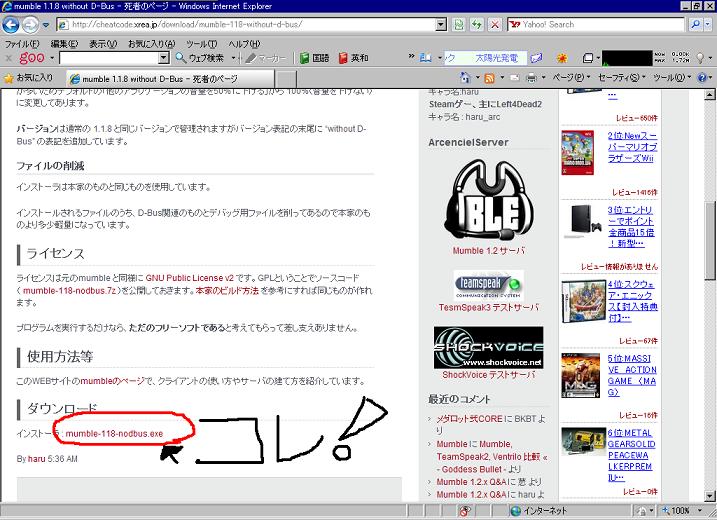This screenshot has height=520, width=717.
Task: Click the orange RSS feeds icon
Action: (x=489, y=78)
